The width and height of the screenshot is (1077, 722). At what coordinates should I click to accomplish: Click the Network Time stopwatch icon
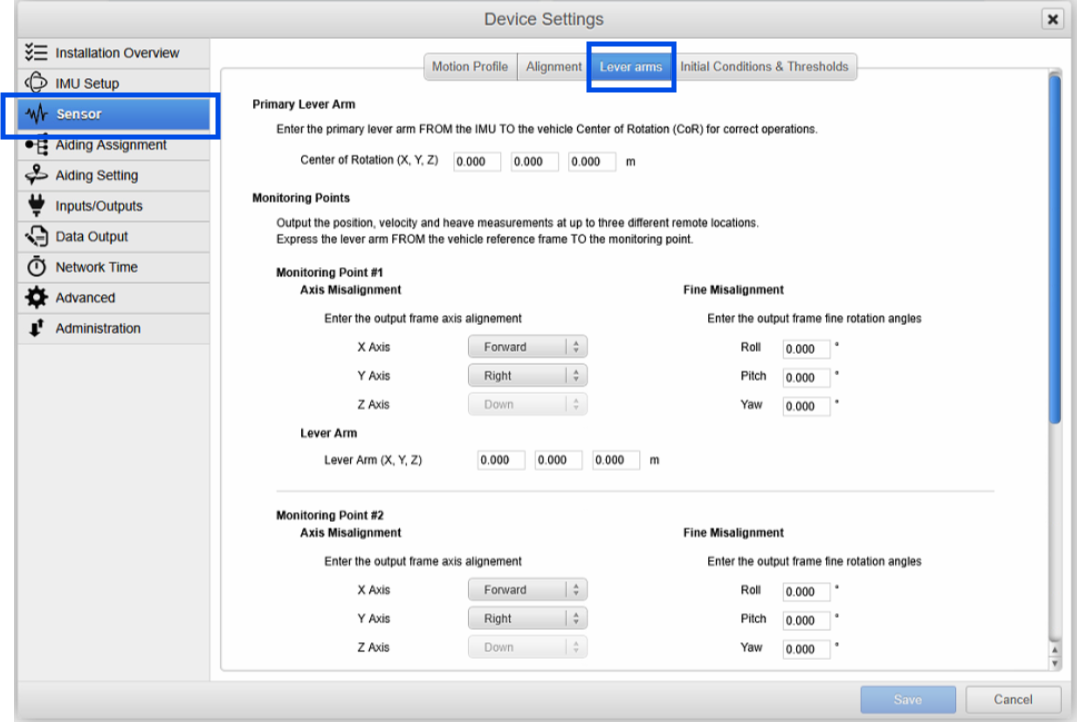36,267
